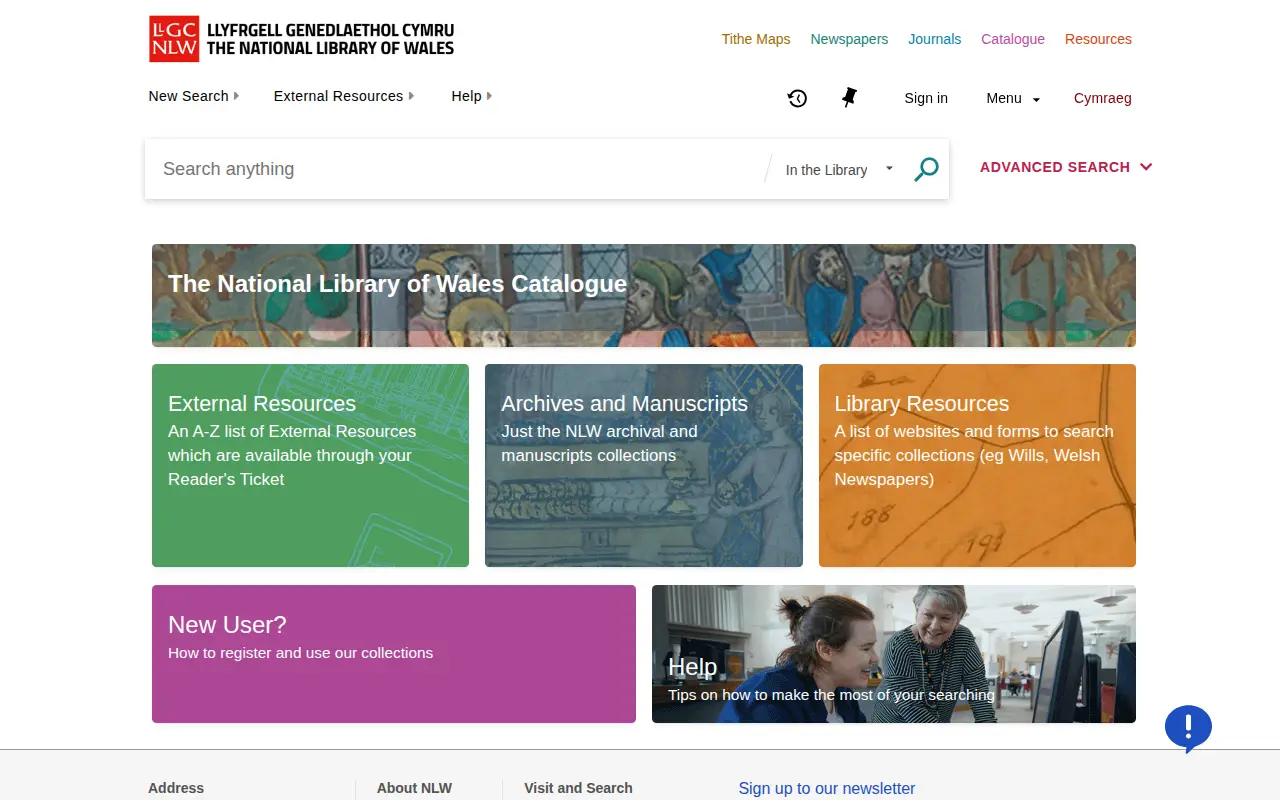Click the National Library of Wales Catalogue banner

click(x=644, y=295)
